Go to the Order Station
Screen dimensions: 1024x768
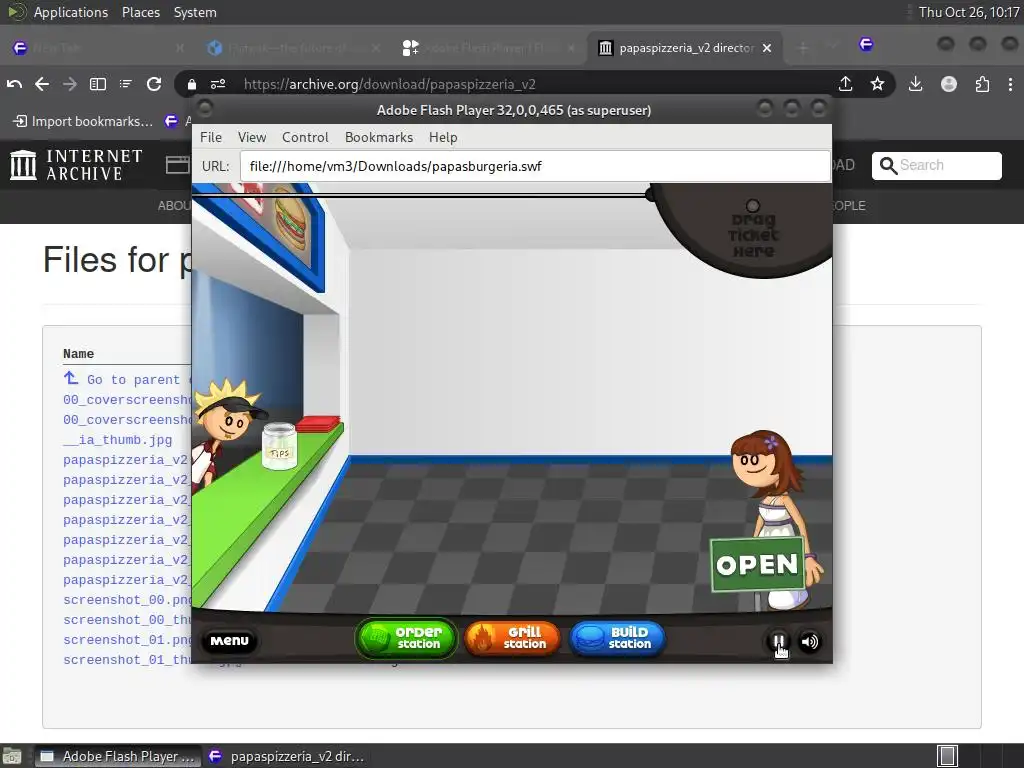[x=406, y=638]
